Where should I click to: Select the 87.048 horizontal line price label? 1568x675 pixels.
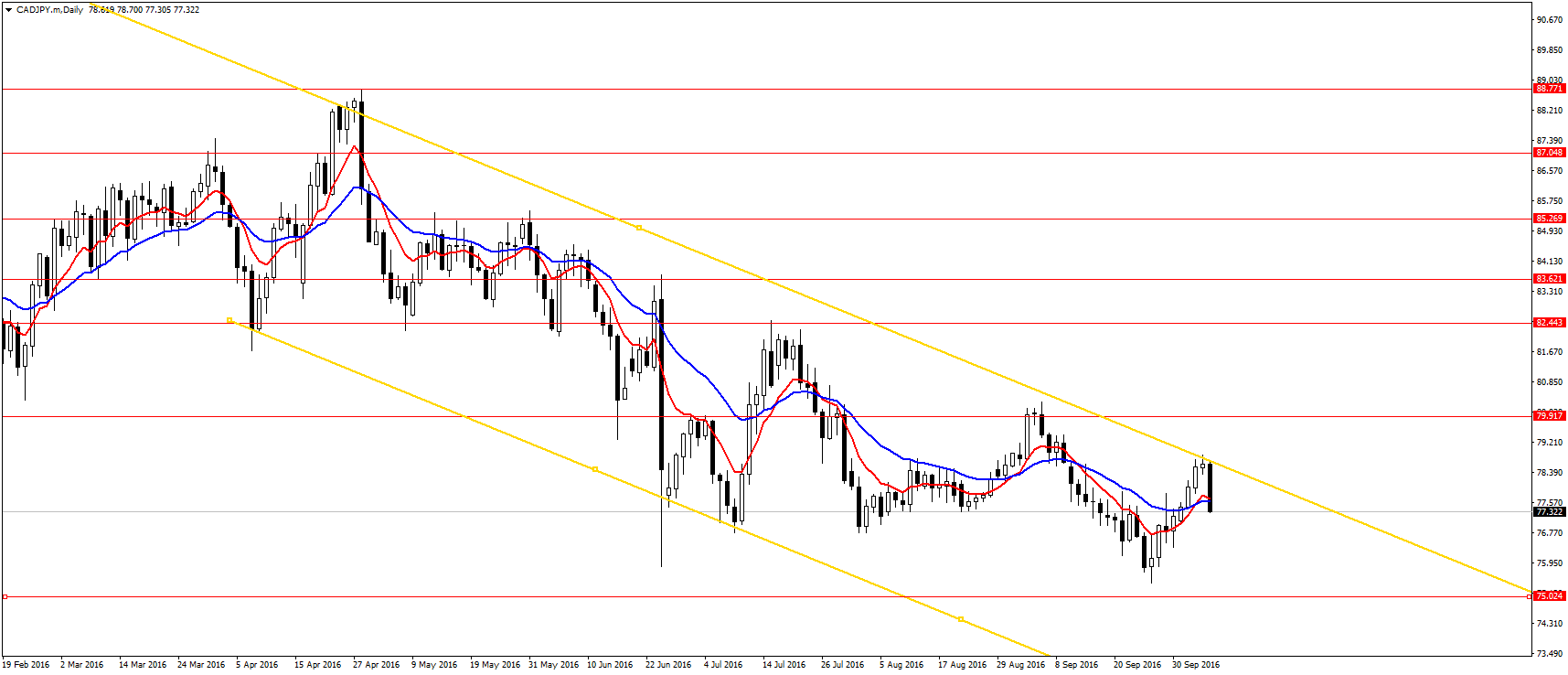tap(1550, 153)
